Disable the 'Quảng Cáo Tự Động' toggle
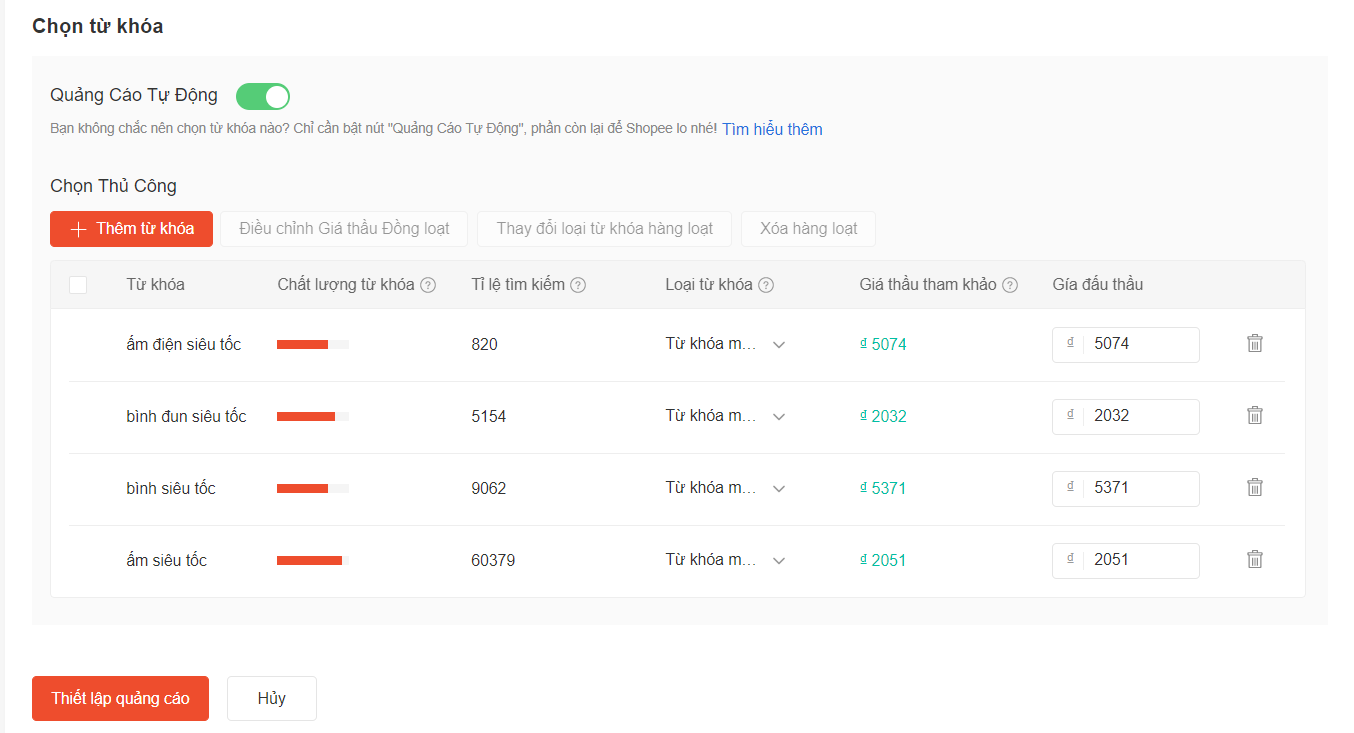1354x733 pixels. click(263, 96)
